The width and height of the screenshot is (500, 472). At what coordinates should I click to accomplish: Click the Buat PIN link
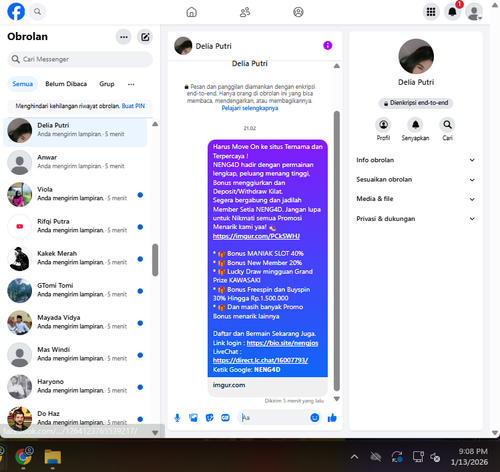[x=133, y=106]
